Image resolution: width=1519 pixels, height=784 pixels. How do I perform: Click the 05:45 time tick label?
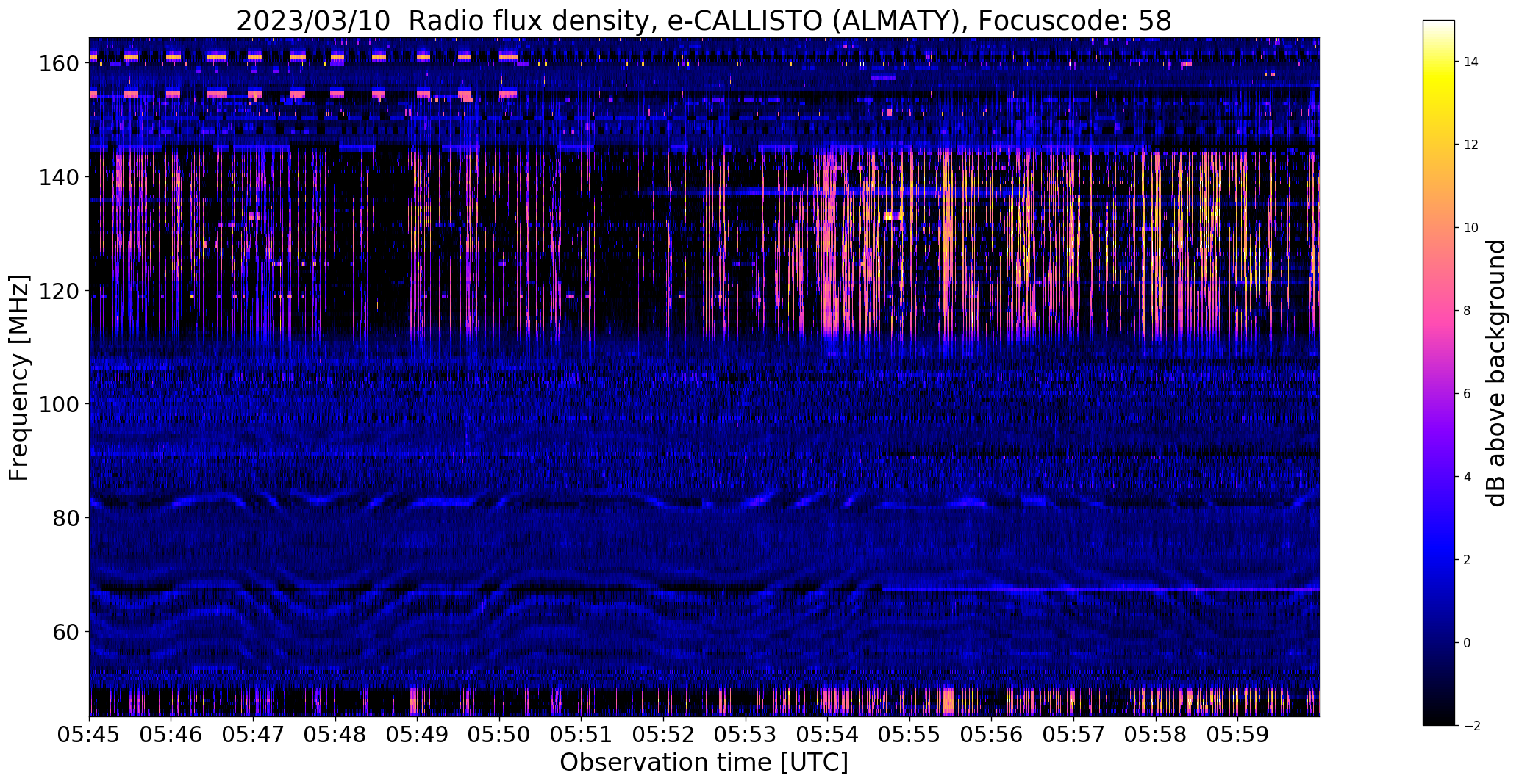89,734
